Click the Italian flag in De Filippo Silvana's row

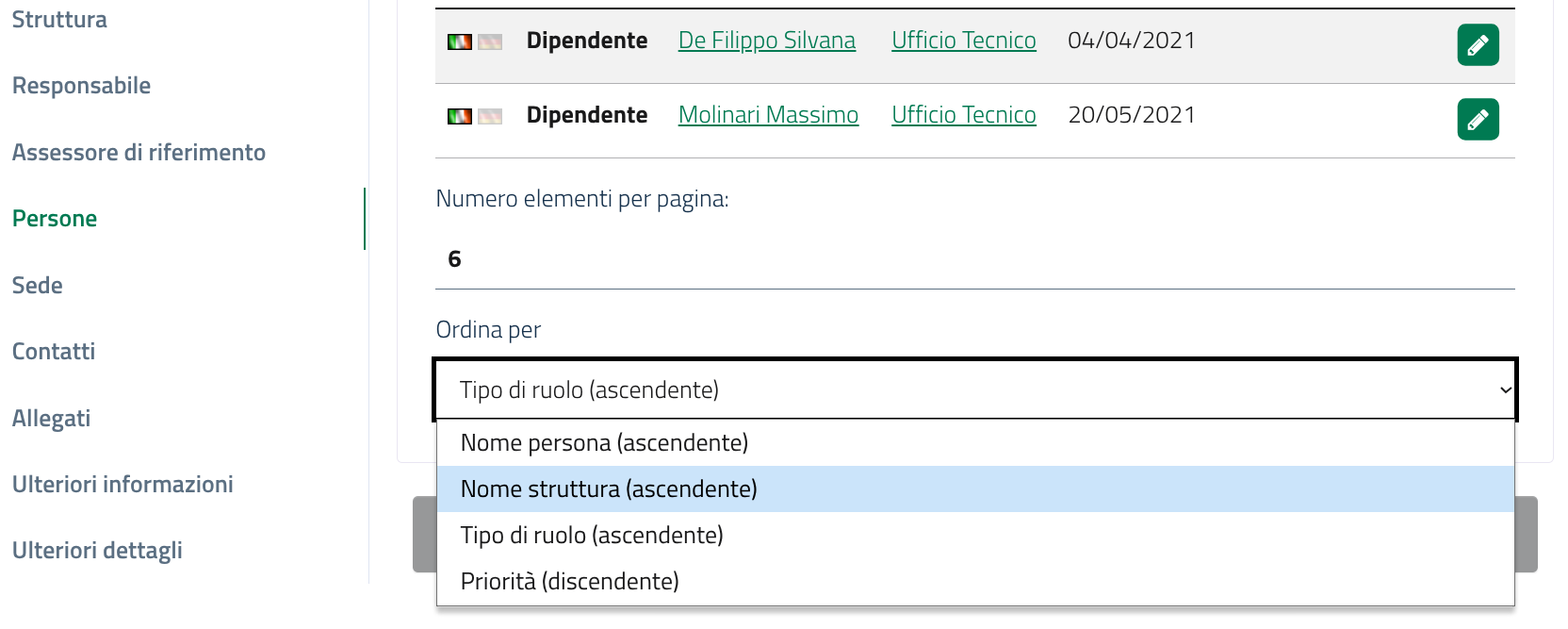click(460, 41)
